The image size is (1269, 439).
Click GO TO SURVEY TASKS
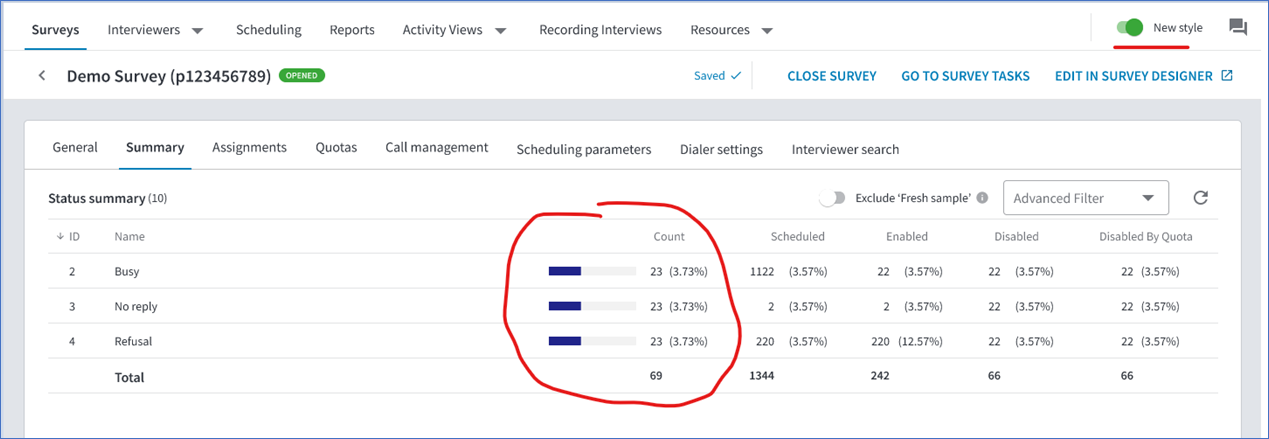click(x=965, y=76)
